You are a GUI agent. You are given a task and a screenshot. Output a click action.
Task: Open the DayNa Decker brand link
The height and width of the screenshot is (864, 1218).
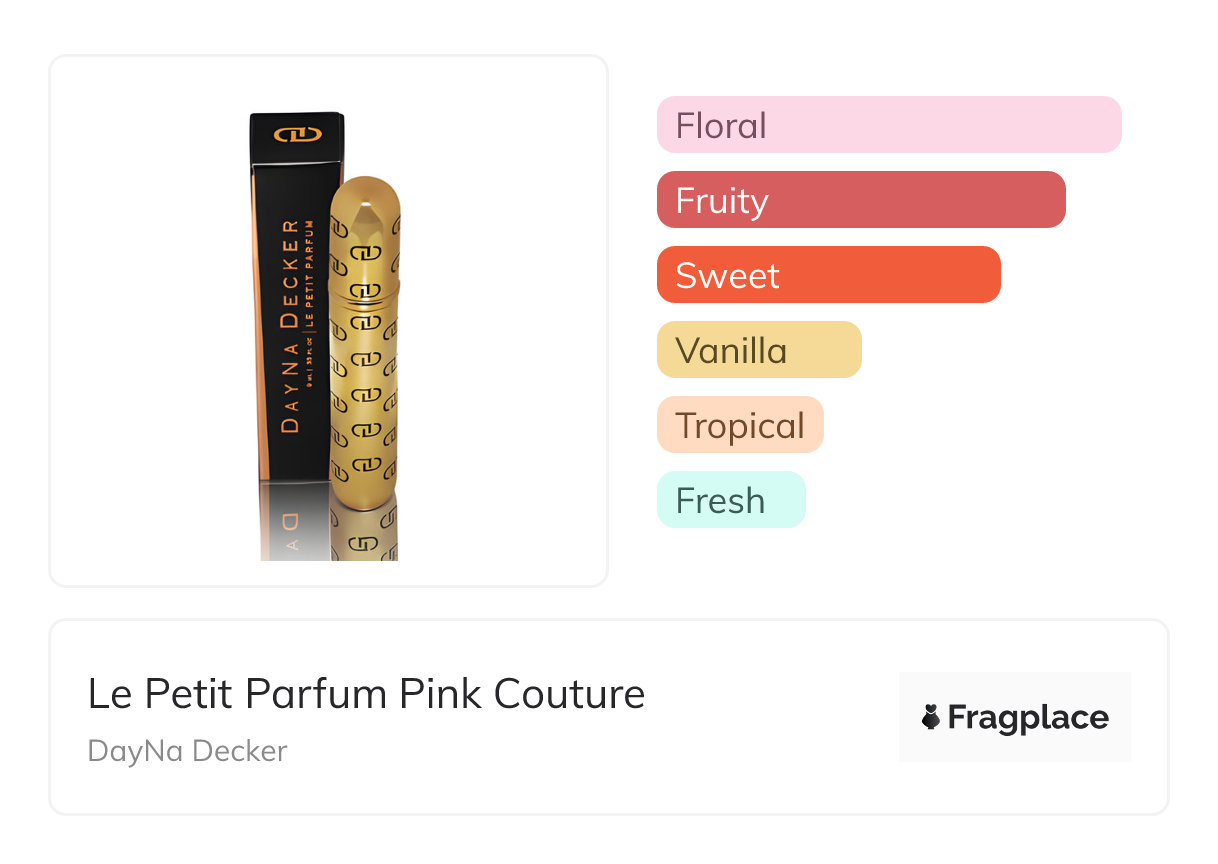(x=187, y=750)
